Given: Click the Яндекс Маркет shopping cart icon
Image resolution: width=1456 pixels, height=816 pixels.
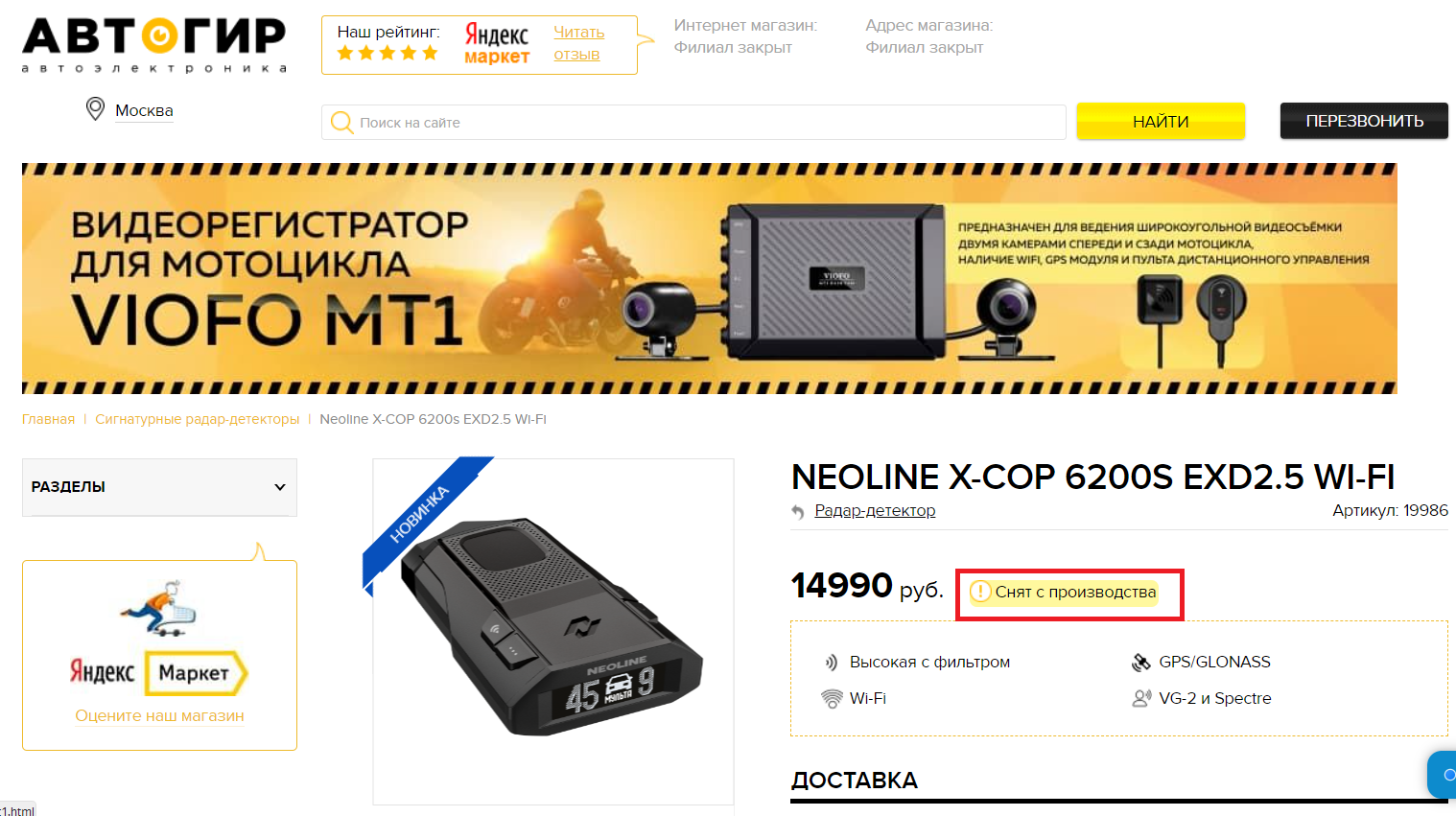Looking at the screenshot, I should coord(158,608).
